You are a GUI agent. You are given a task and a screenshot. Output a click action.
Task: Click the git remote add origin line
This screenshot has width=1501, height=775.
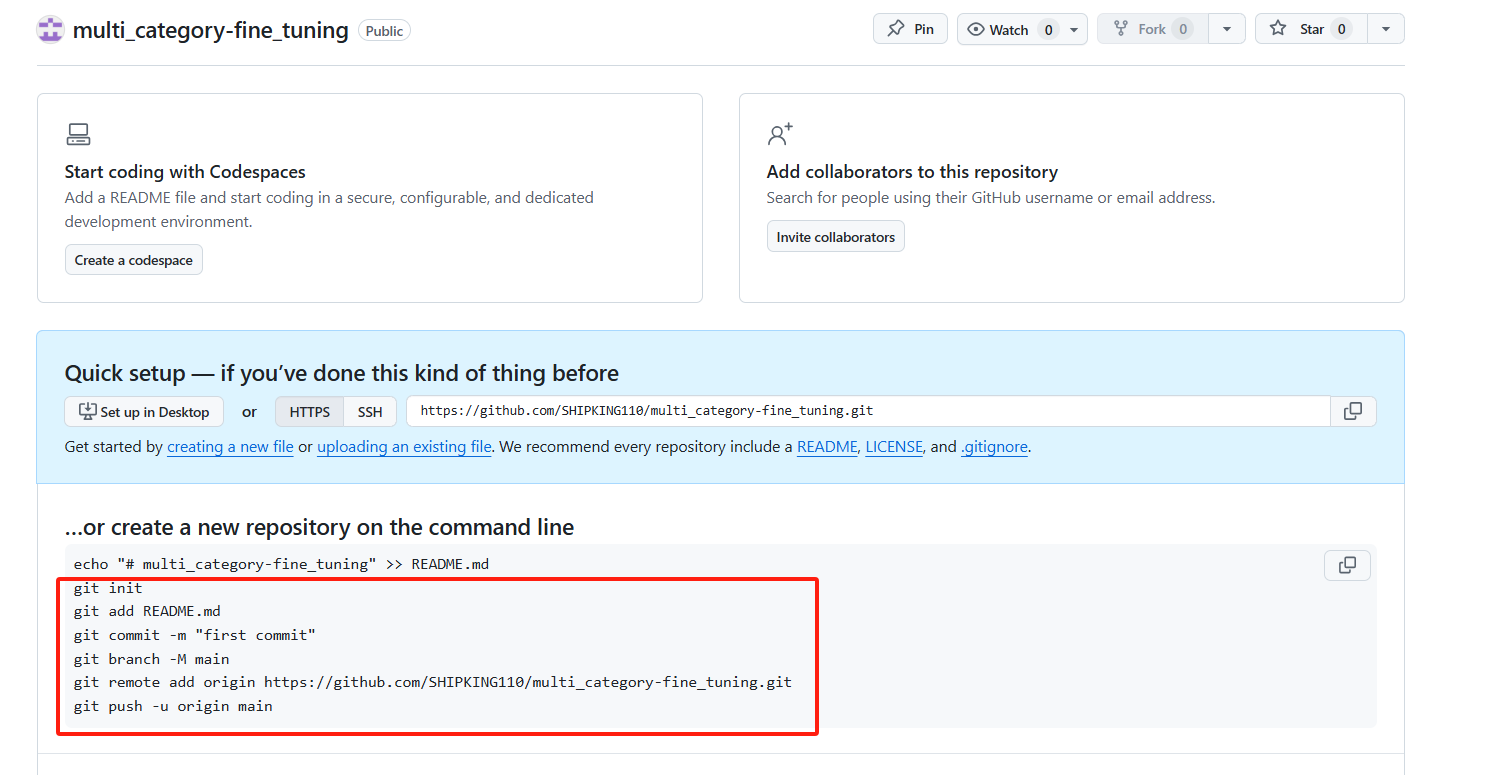[x=432, y=682]
